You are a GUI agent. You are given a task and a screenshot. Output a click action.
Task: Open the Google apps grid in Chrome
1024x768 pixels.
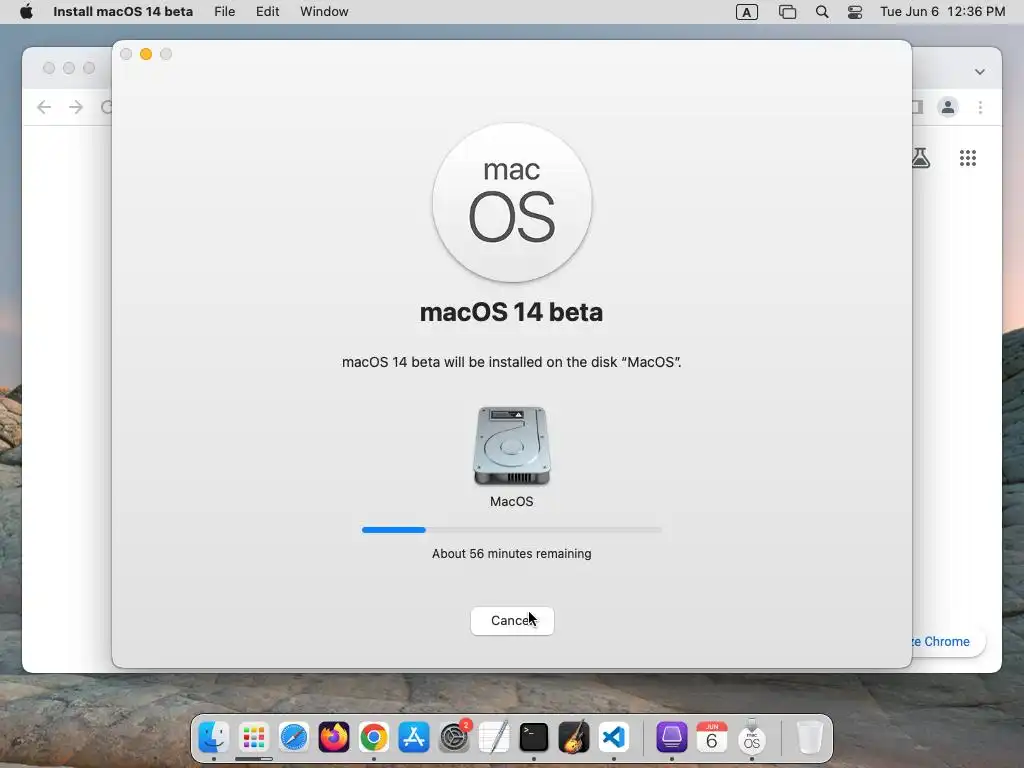pyautogui.click(x=968, y=158)
